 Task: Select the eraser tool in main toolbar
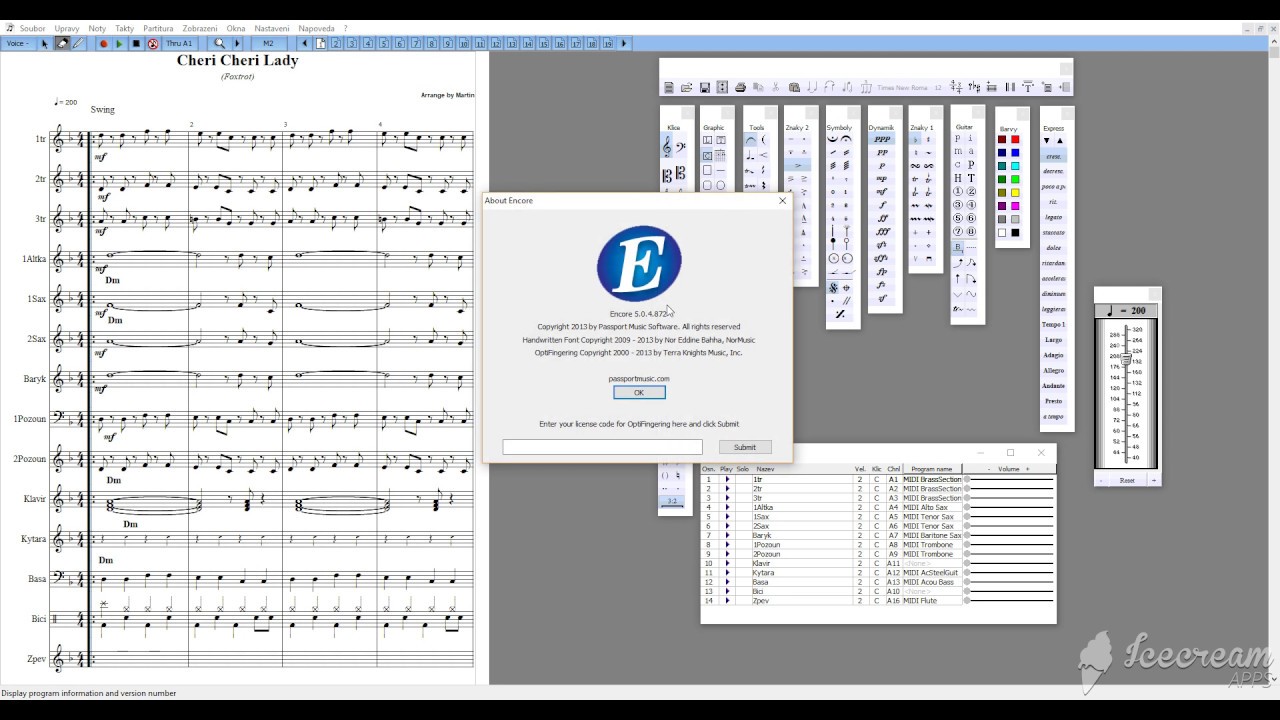62,44
